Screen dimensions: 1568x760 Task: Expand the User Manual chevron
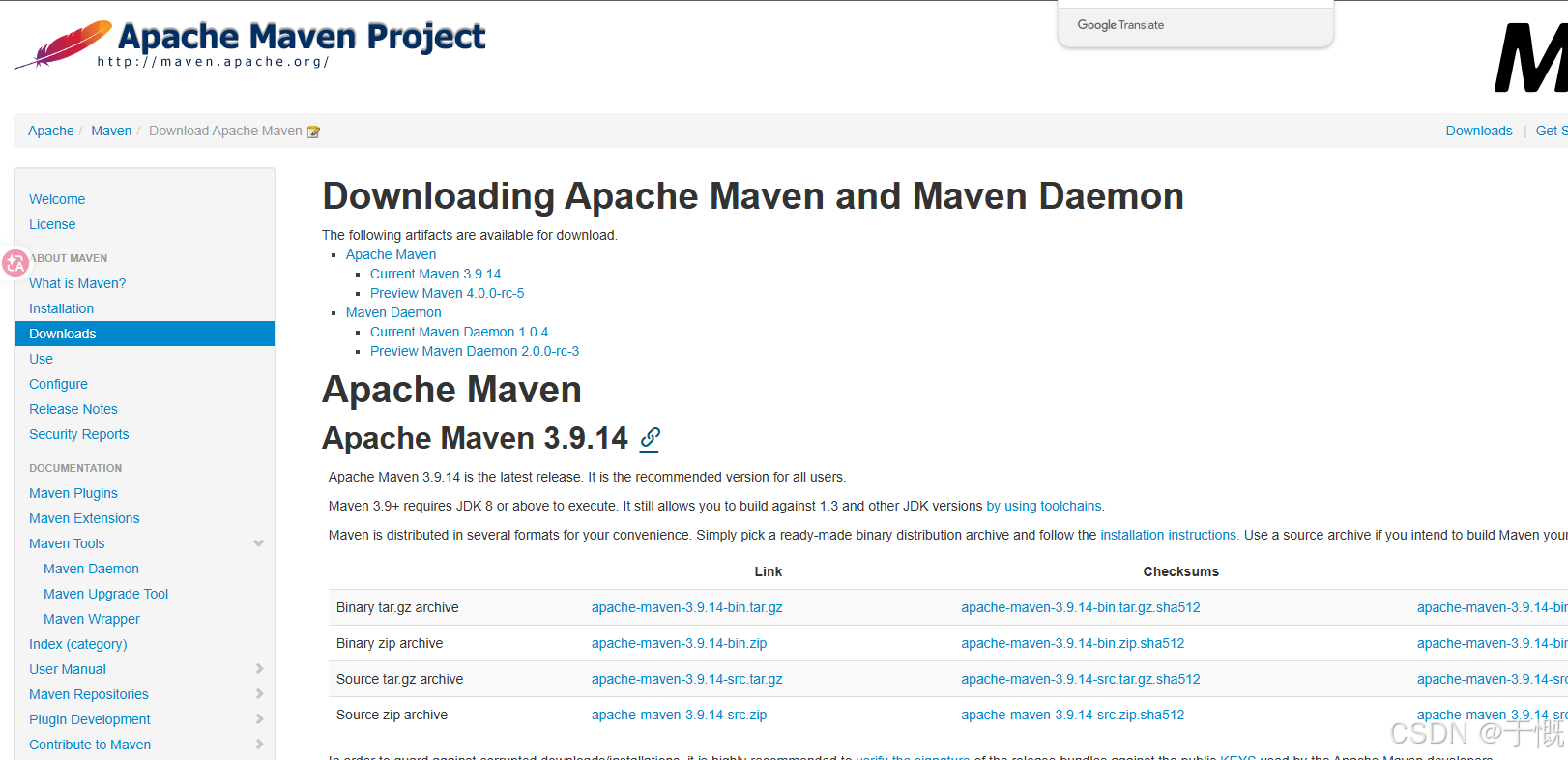click(x=259, y=669)
